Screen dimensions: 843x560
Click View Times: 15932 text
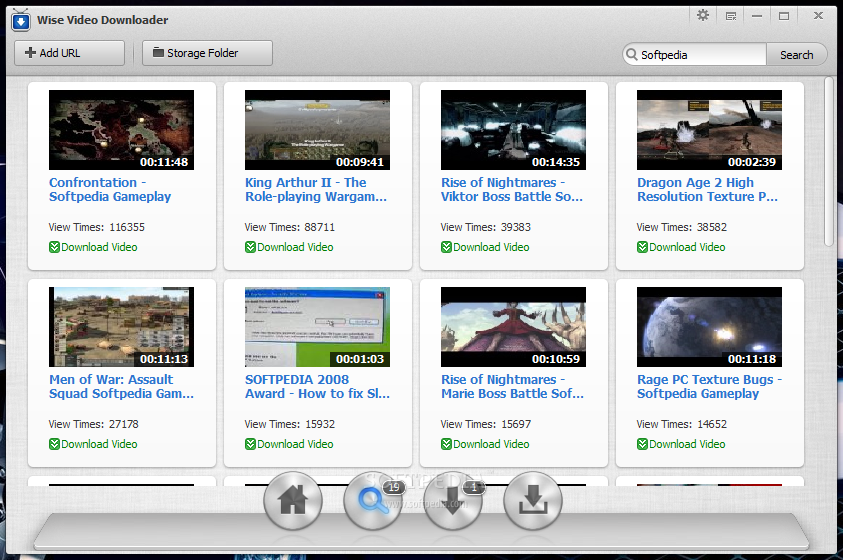pyautogui.click(x=290, y=425)
